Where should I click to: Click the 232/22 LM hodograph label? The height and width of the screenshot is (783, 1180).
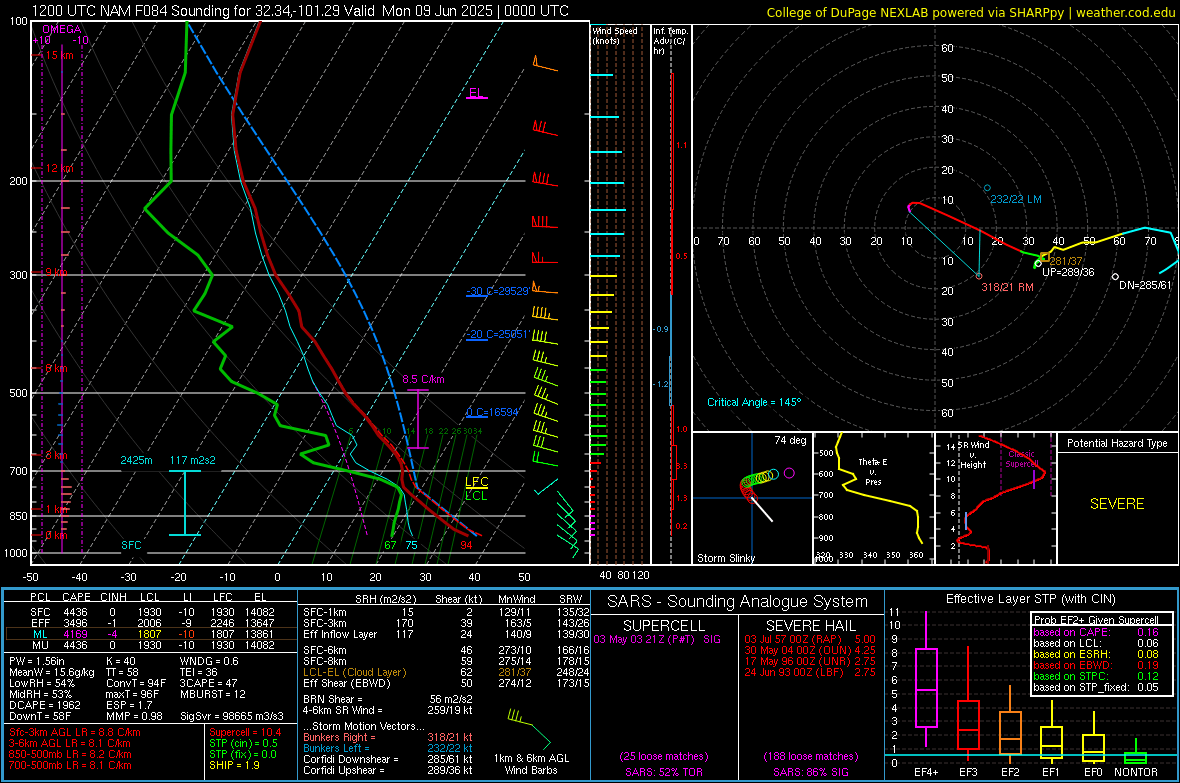coord(1016,200)
